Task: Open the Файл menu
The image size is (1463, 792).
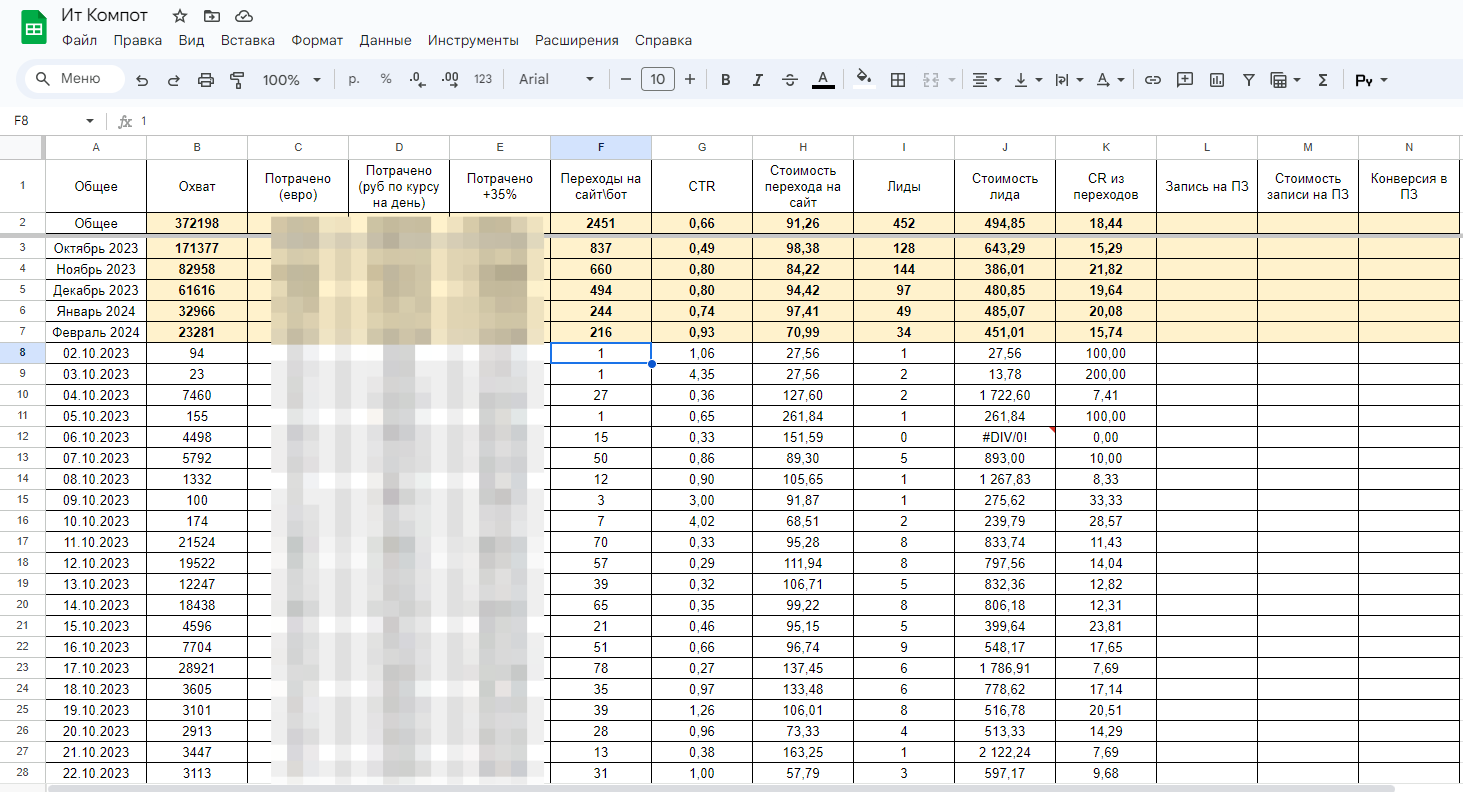Action: click(79, 41)
